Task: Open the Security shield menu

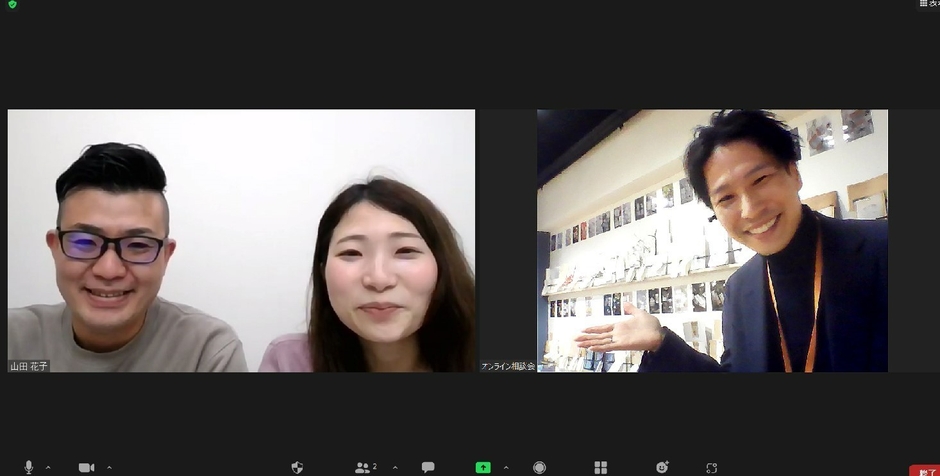Action: coord(297,467)
